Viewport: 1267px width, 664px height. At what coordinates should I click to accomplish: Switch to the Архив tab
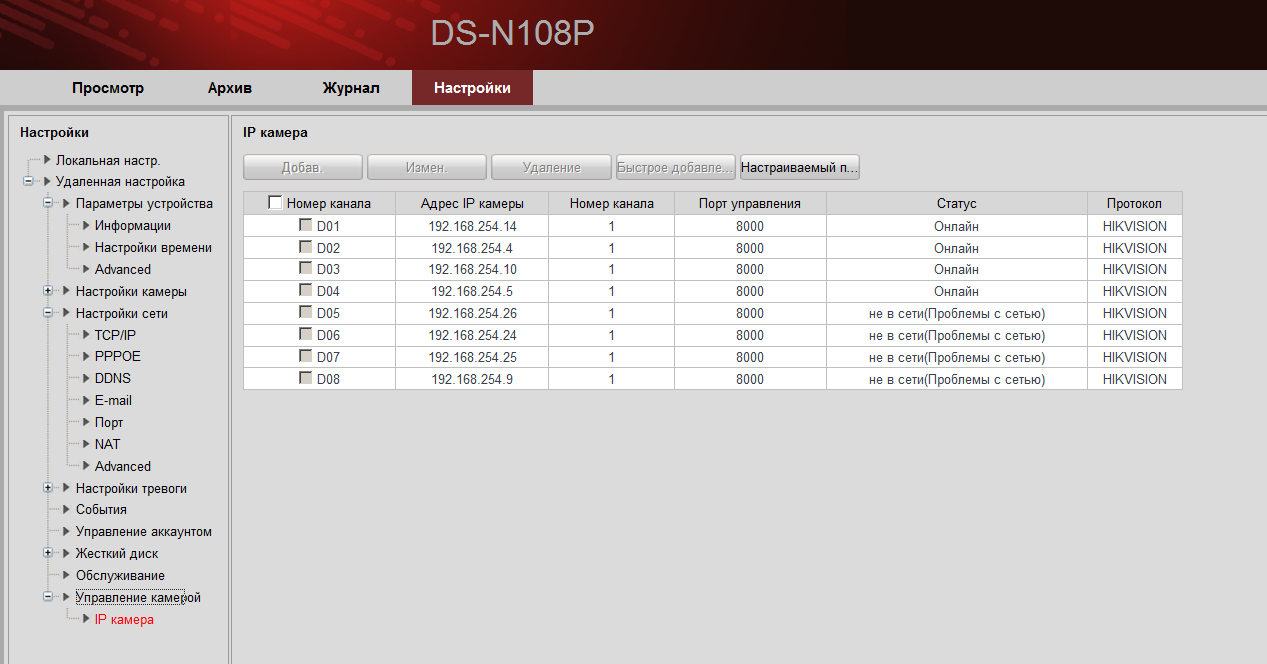pyautogui.click(x=230, y=88)
